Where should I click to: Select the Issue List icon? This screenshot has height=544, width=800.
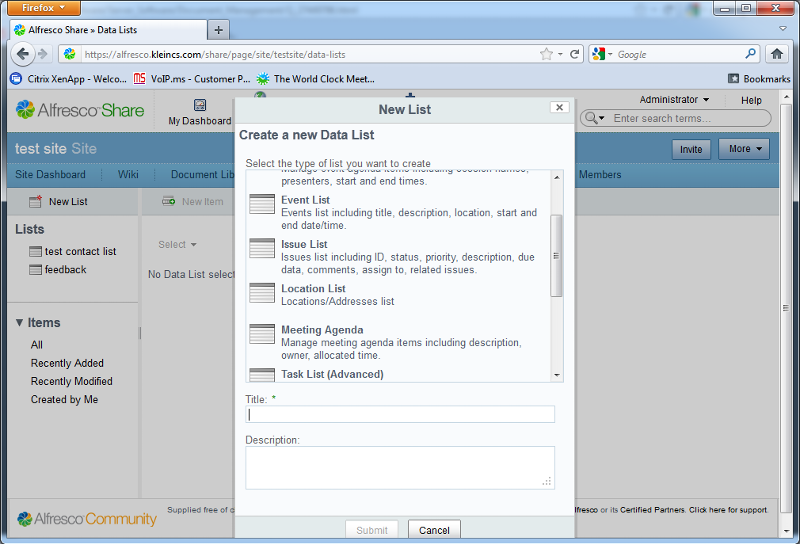pyautogui.click(x=262, y=249)
